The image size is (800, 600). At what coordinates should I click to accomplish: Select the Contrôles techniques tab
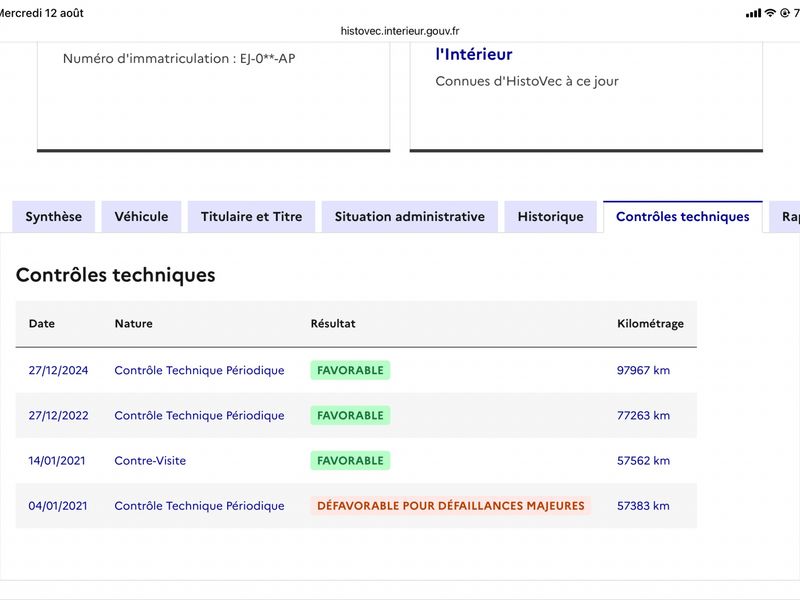coord(683,217)
